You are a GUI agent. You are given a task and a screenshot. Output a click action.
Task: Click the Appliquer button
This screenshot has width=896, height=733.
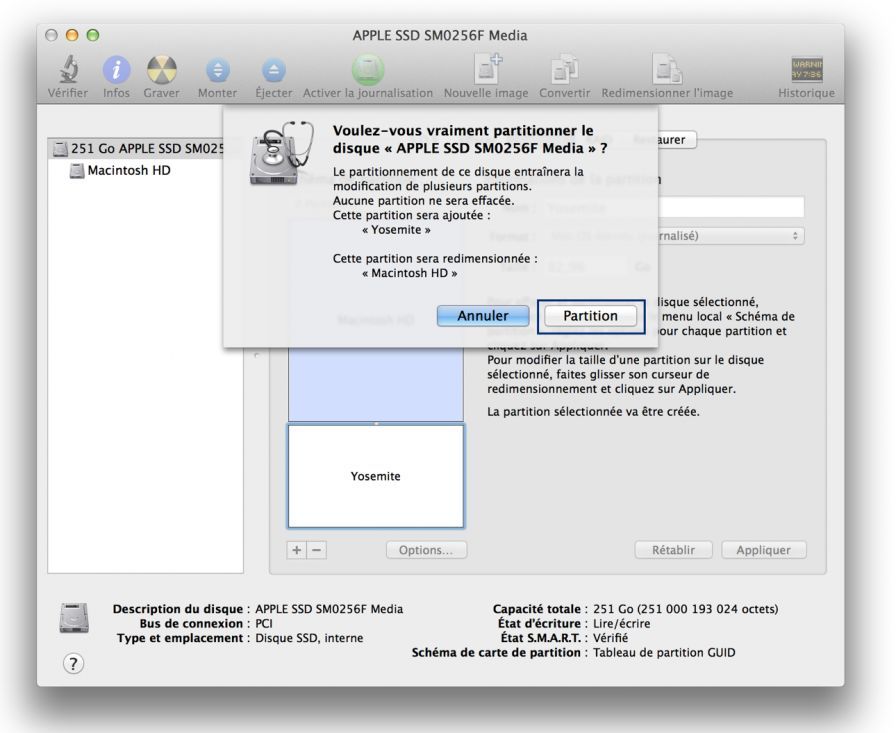[763, 550]
